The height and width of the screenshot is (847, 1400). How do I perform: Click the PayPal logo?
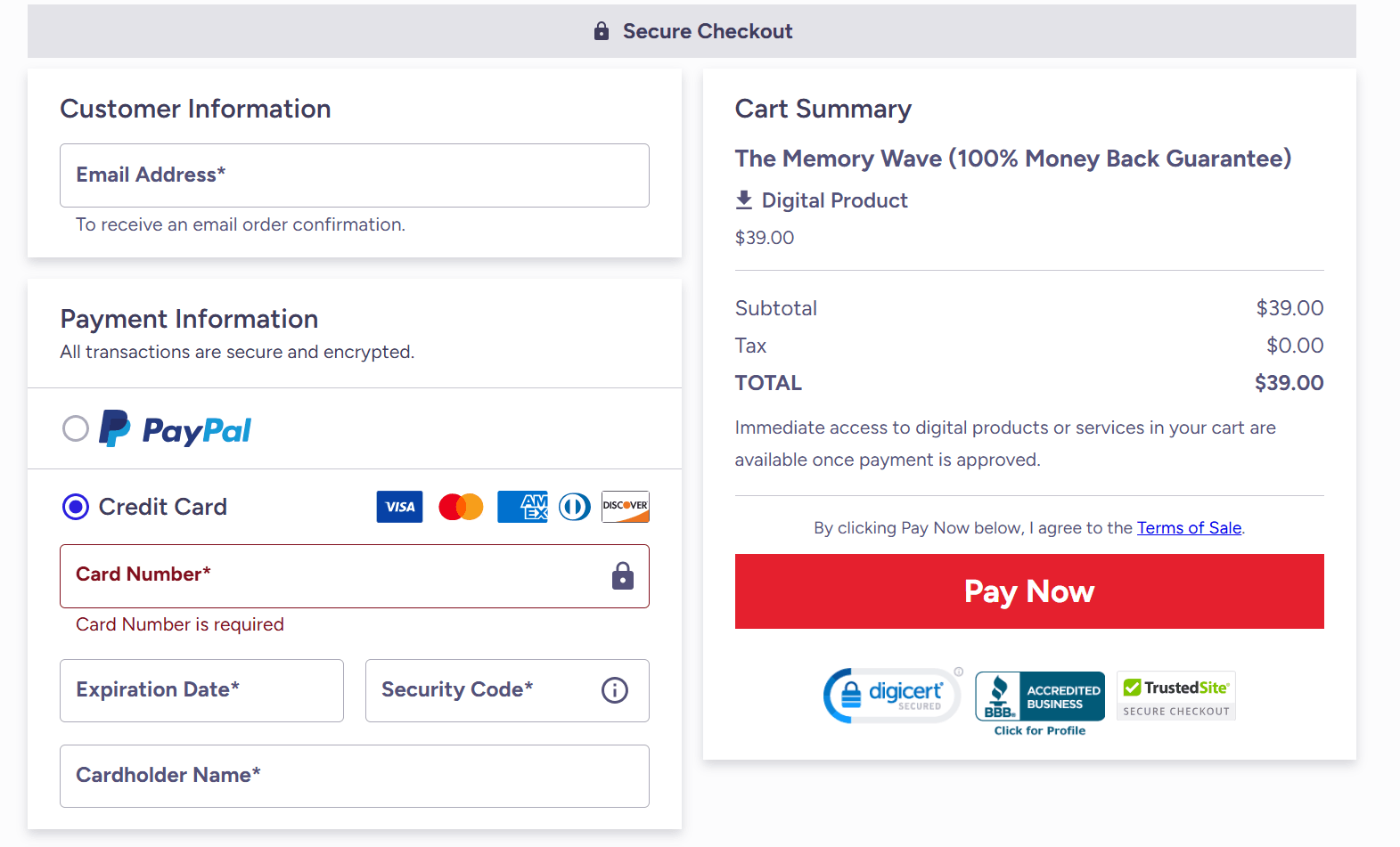point(176,429)
